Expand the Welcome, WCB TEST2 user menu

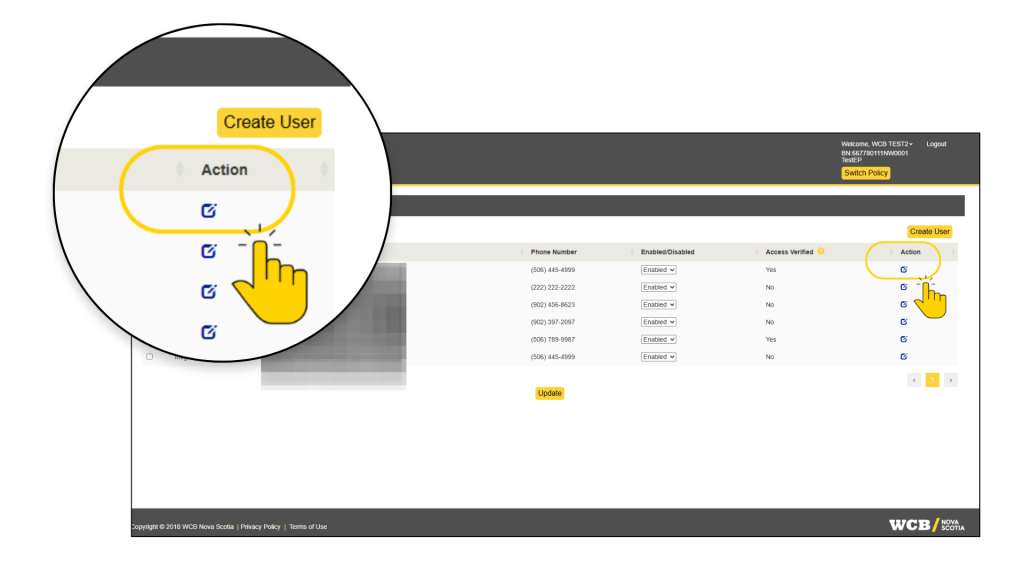tap(876, 144)
